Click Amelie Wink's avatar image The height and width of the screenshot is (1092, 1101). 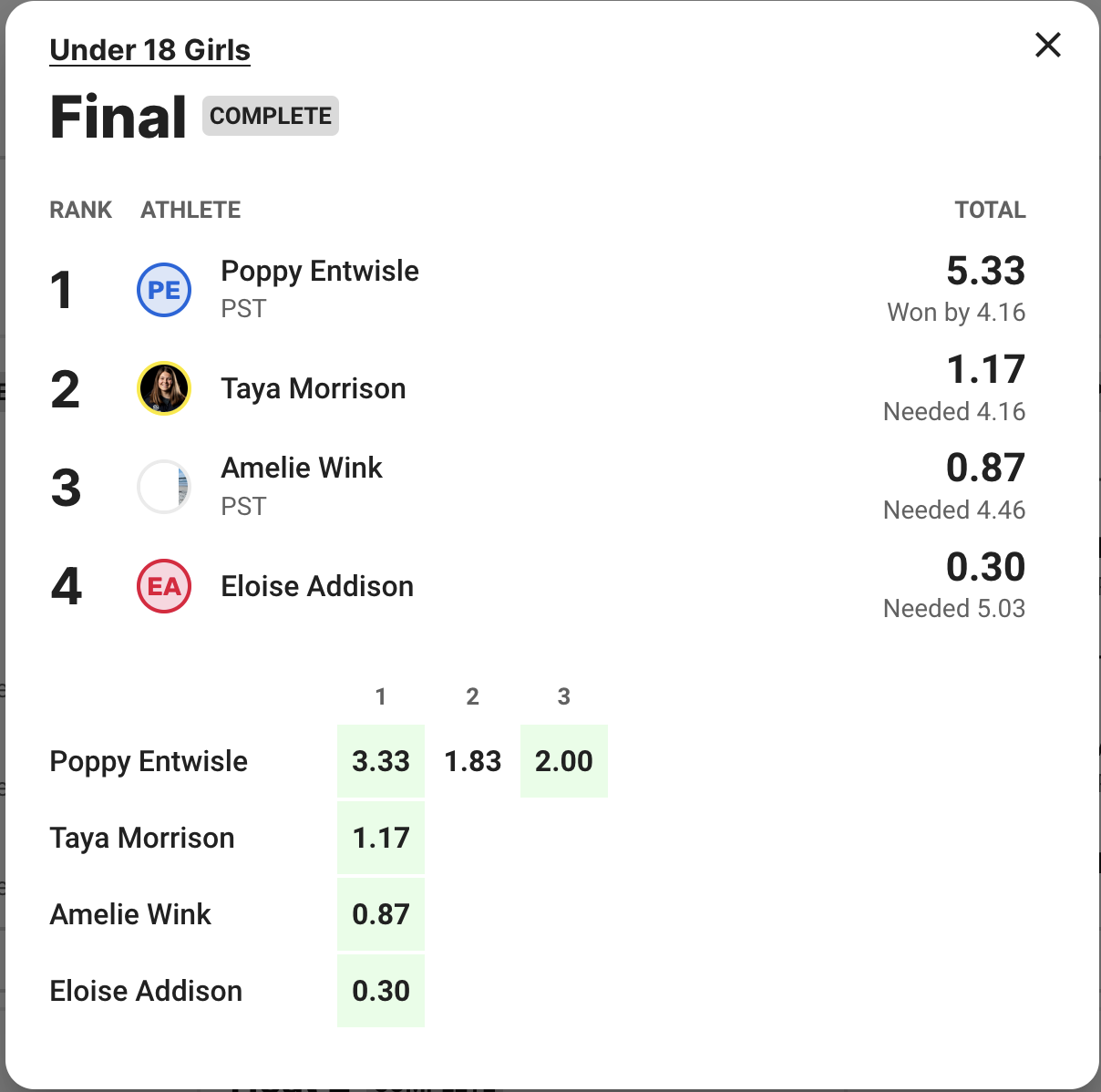[164, 487]
